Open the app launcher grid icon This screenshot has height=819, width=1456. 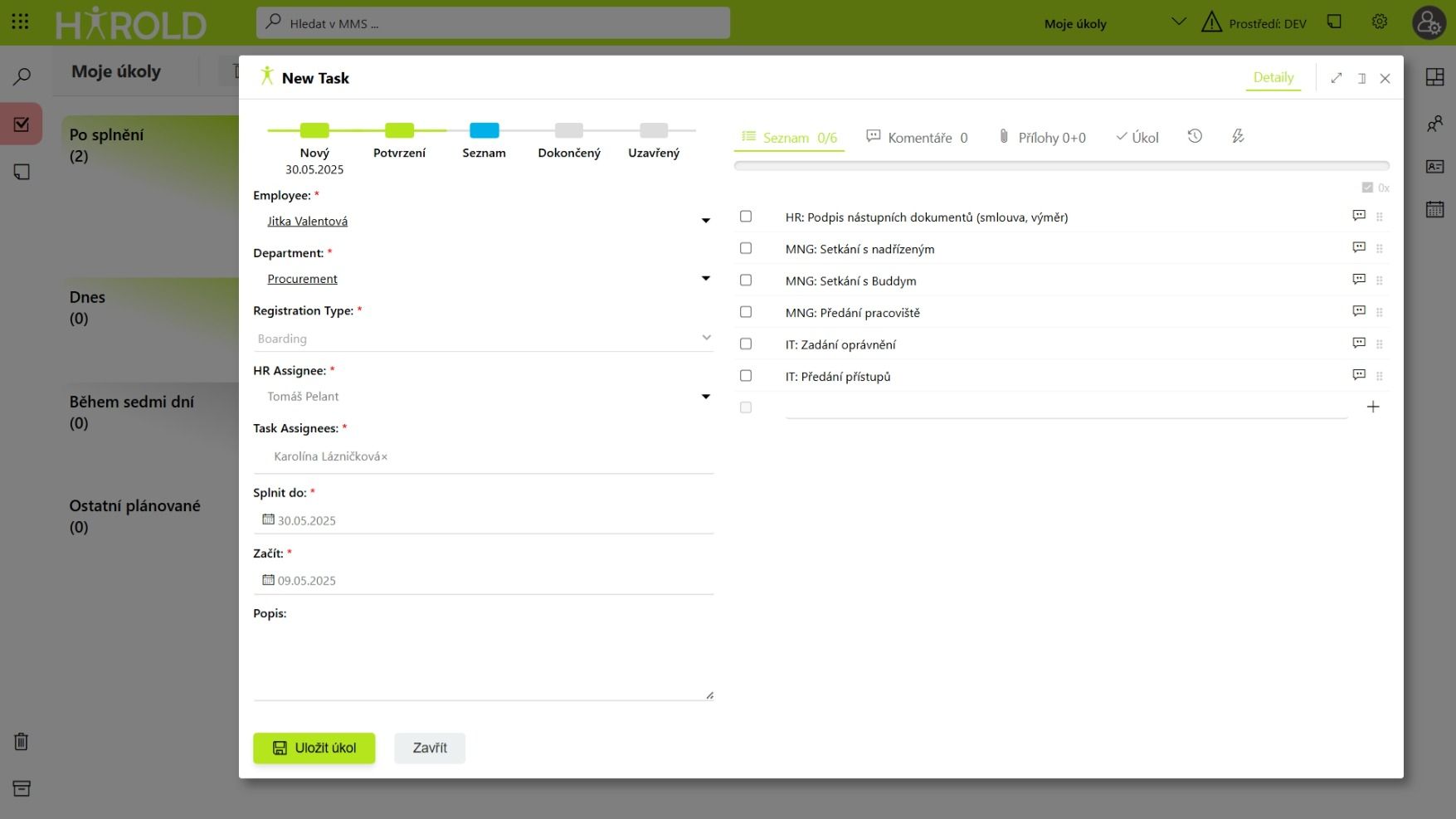click(21, 22)
